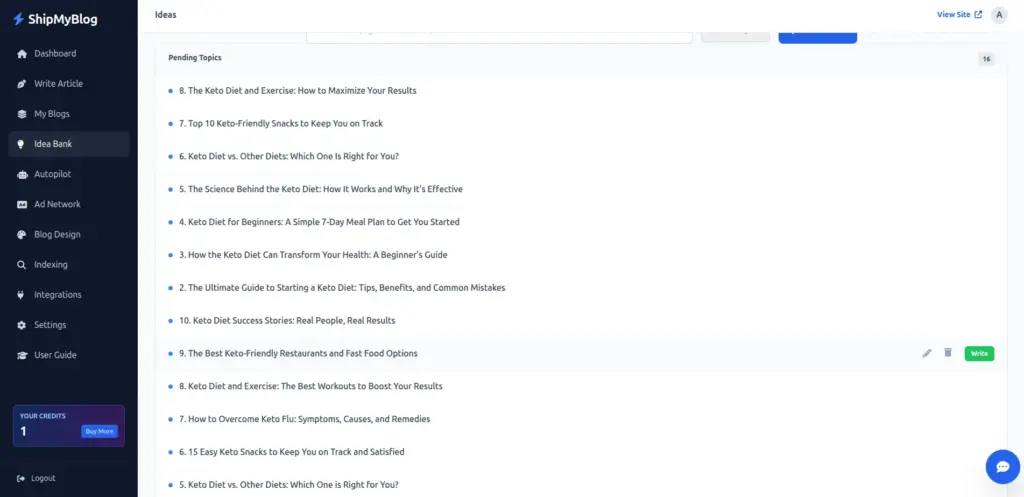Click the Blog Design palette icon
The image size is (1024, 497).
click(x=22, y=235)
